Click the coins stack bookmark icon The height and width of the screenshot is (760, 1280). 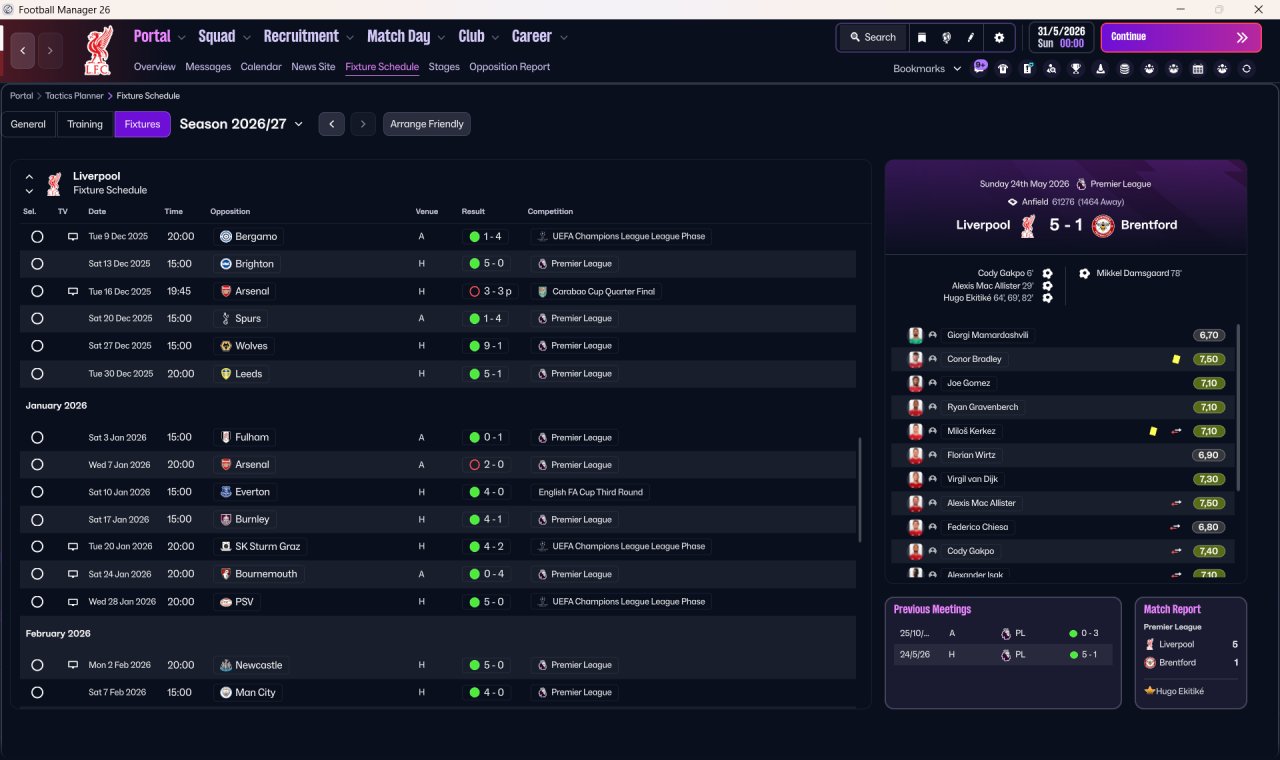(x=1124, y=69)
